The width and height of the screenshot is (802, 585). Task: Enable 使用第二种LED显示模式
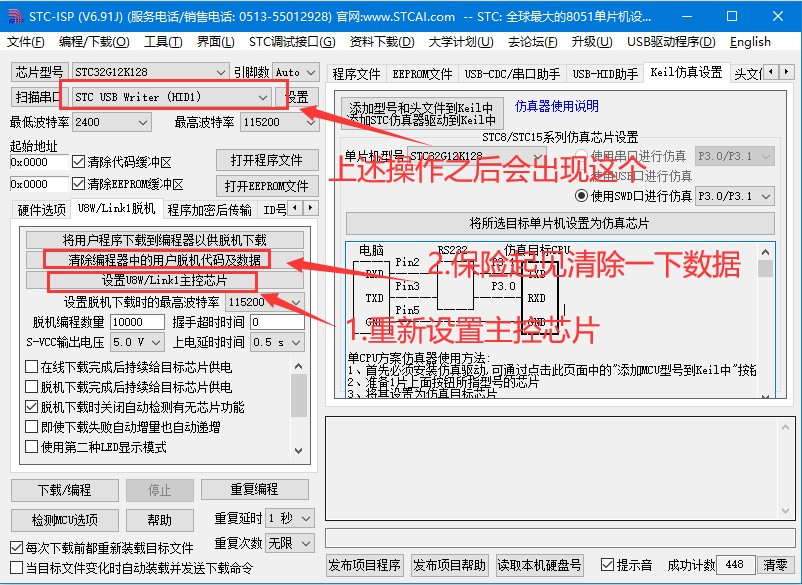[x=31, y=447]
